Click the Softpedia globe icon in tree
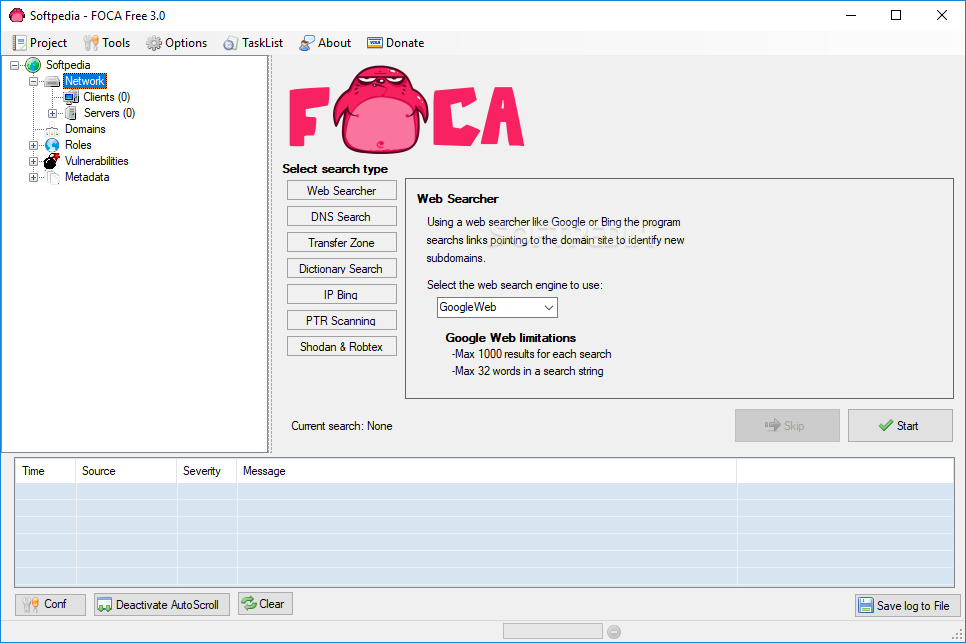 click(x=33, y=65)
